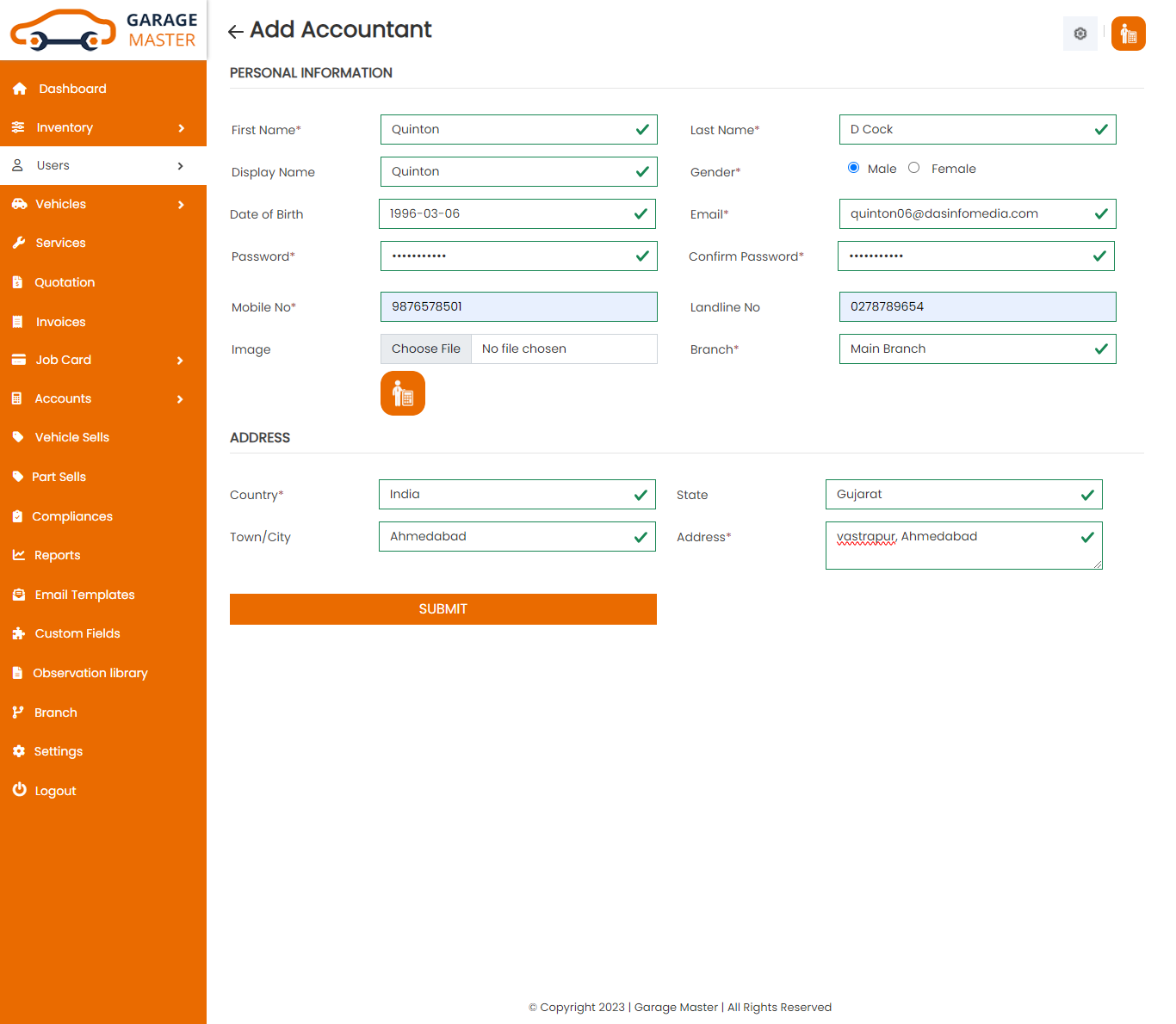Go to Email Templates in sidebar
Image resolution: width=1176 pixels, height=1024 pixels.
coord(84,595)
